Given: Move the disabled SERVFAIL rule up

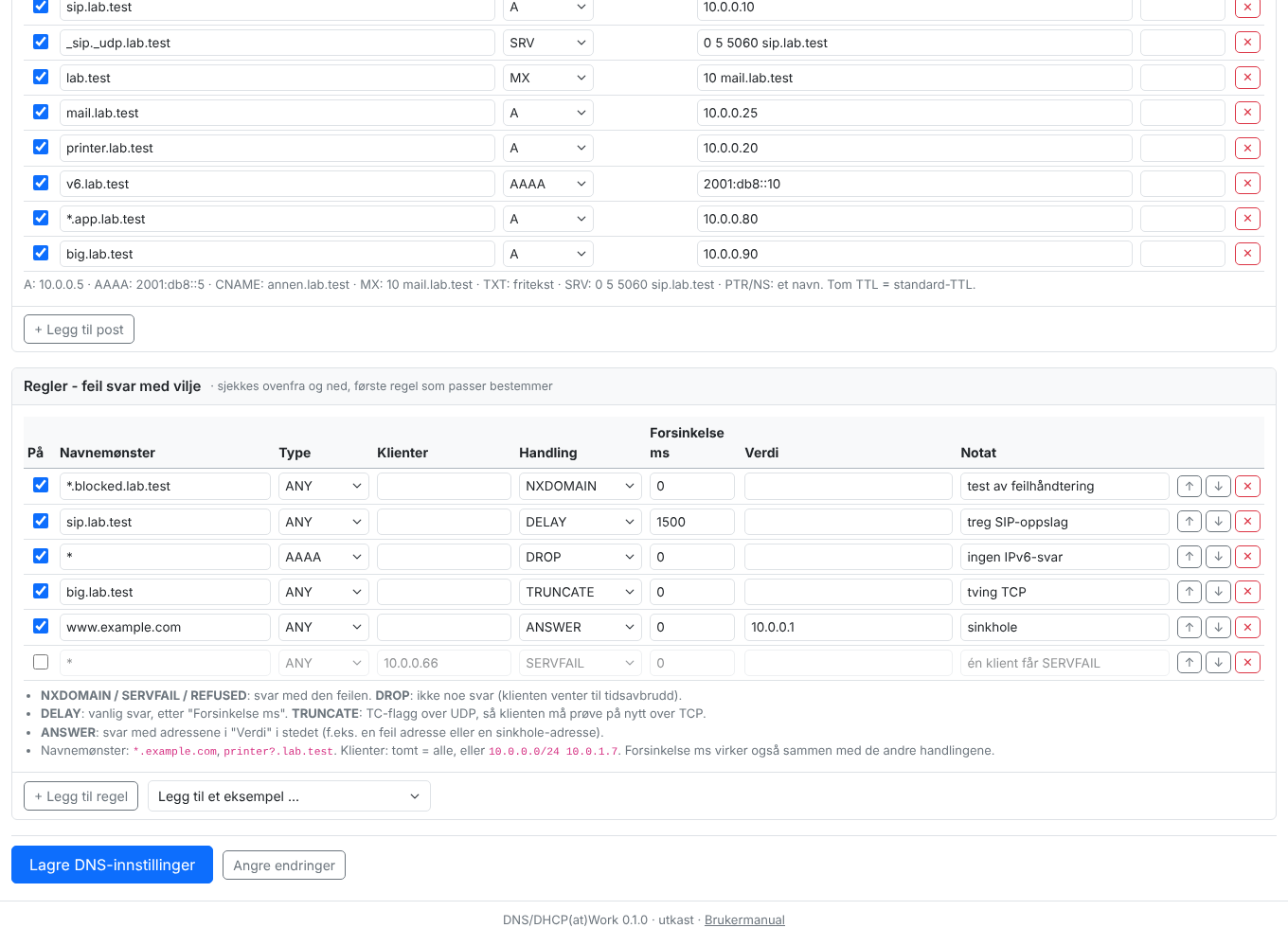Looking at the screenshot, I should 1190,663.
